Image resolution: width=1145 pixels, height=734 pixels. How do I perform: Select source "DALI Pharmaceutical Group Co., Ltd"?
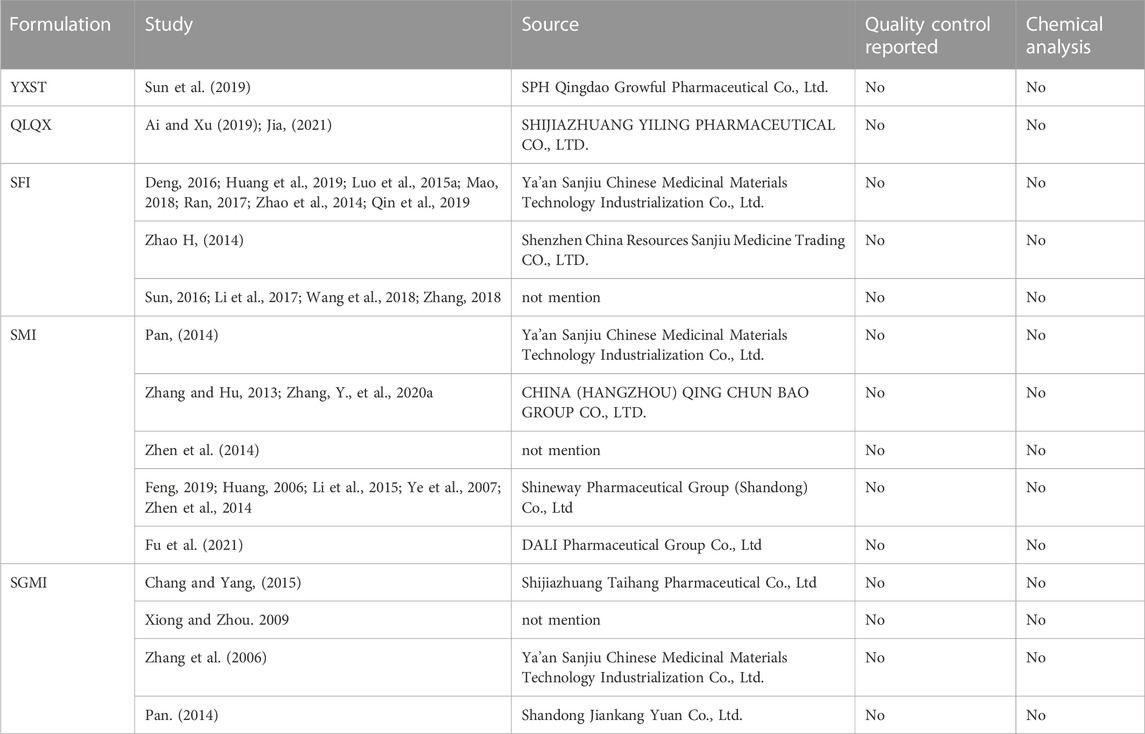coord(641,545)
